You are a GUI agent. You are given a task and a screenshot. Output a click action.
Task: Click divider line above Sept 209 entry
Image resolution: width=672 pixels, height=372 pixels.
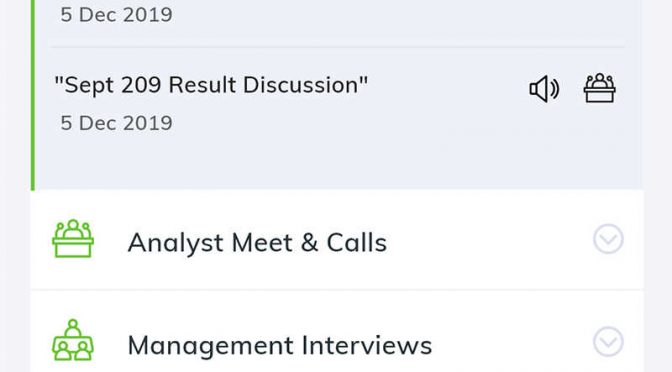337,47
